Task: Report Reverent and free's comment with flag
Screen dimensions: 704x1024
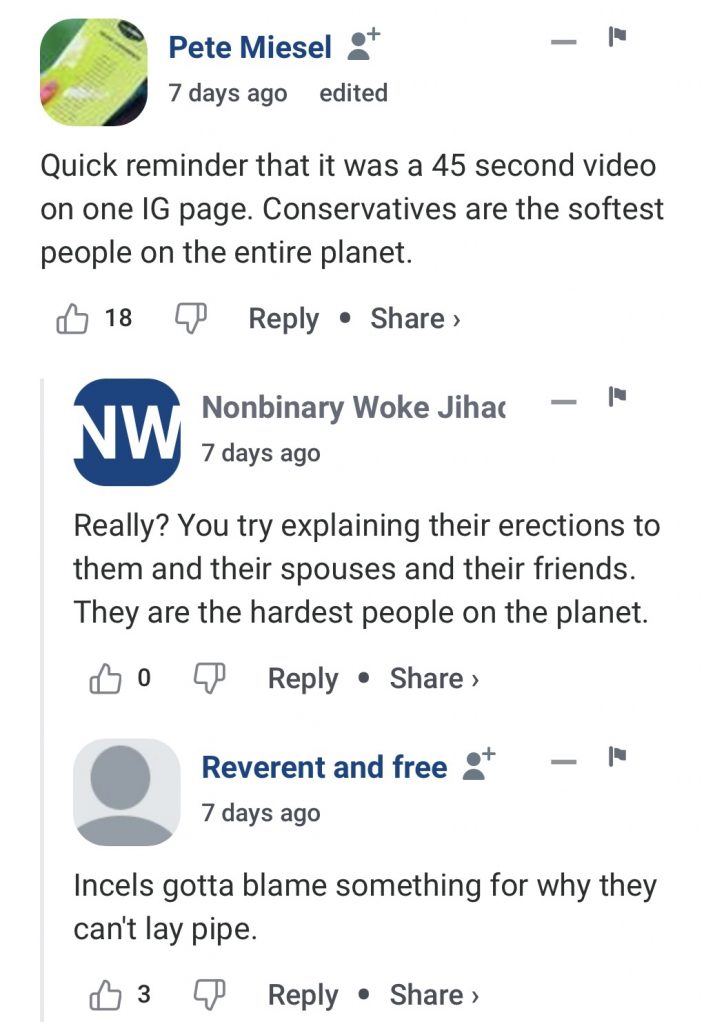Action: [x=617, y=759]
